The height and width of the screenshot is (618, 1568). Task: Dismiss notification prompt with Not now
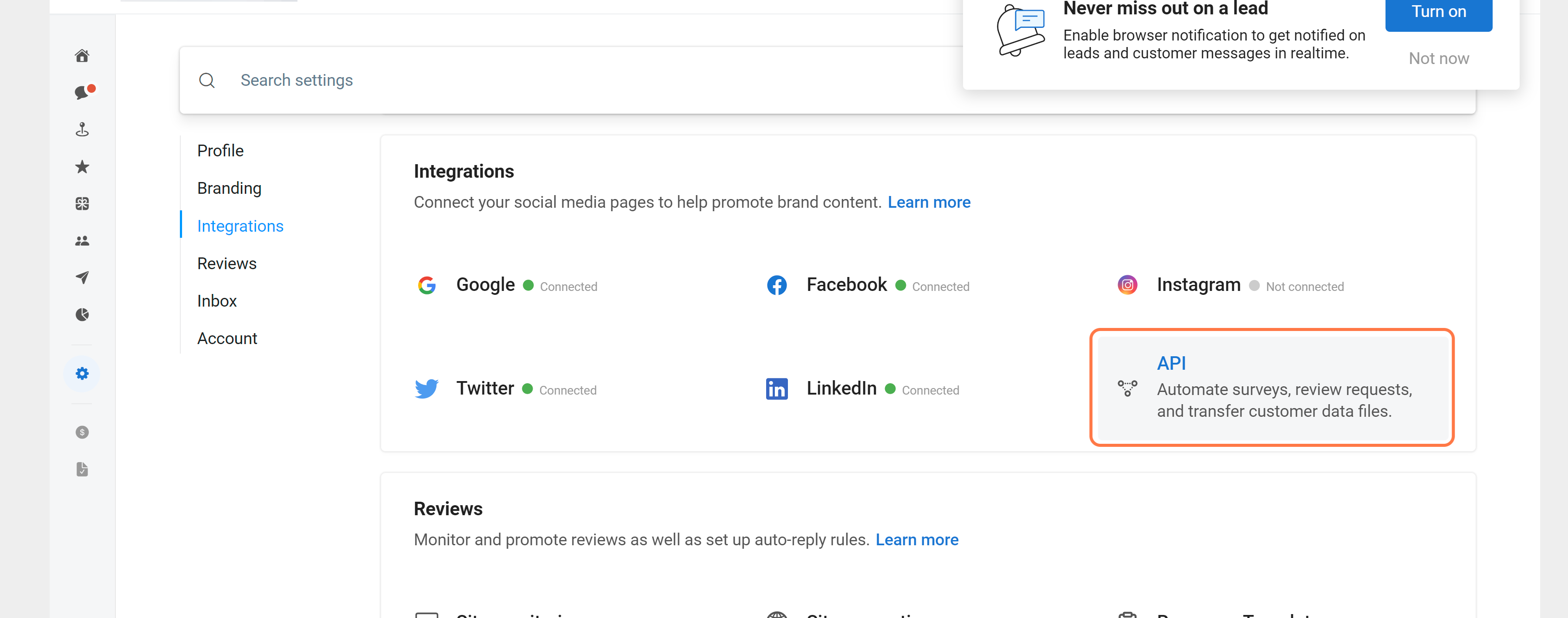pyautogui.click(x=1438, y=58)
